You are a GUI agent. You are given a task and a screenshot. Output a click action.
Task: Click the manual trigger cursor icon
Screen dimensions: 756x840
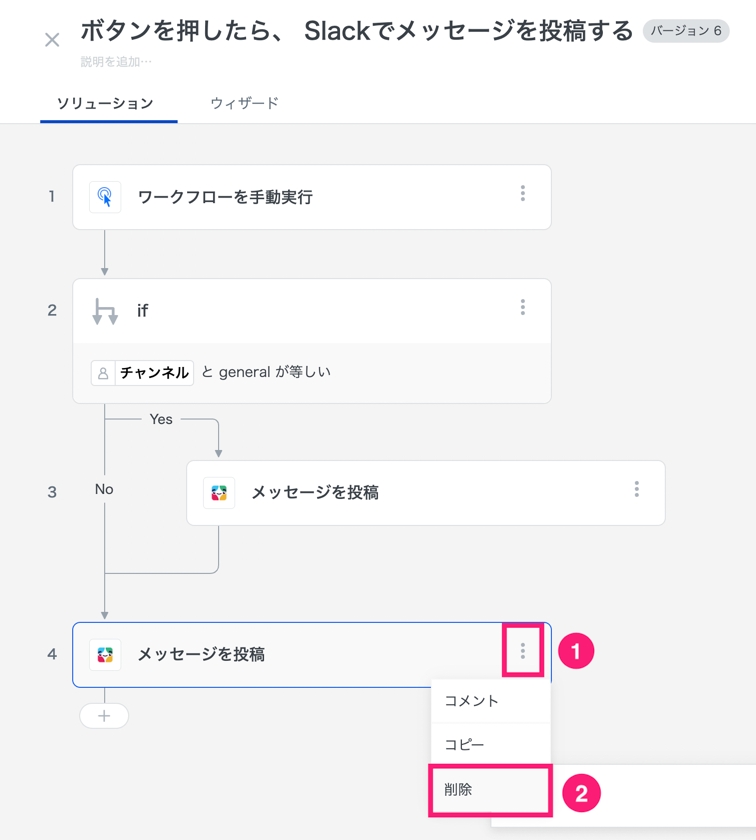tap(105, 197)
